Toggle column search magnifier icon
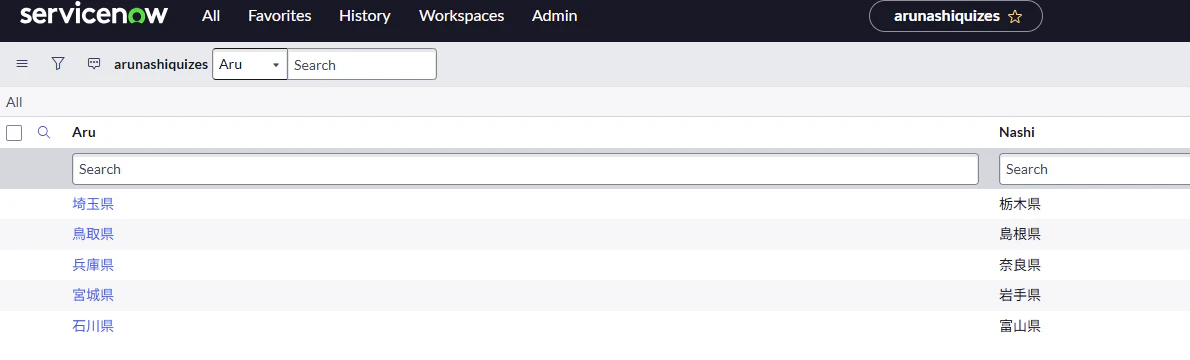This screenshot has height=360, width=1190. coord(44,132)
